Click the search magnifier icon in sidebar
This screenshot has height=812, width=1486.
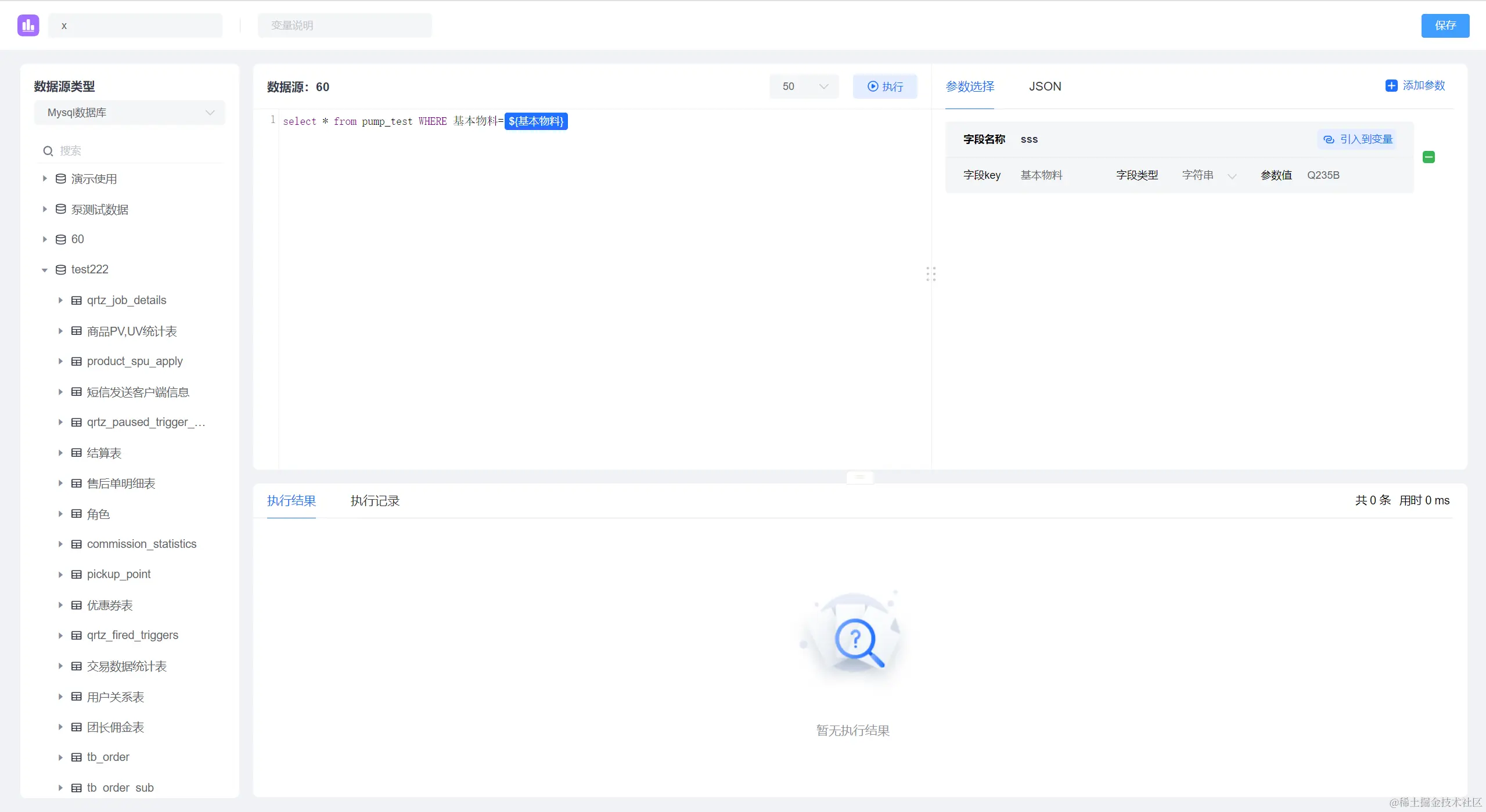(x=48, y=151)
